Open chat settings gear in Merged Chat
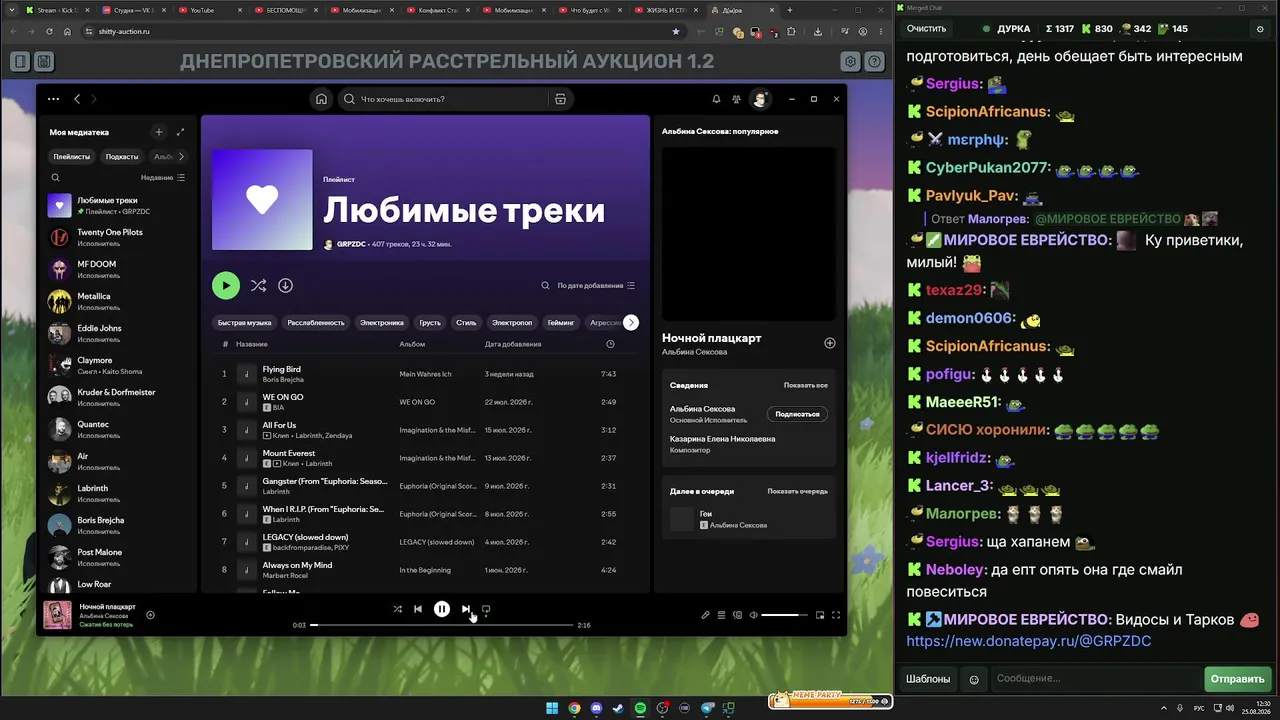This screenshot has width=1280, height=720. (1259, 29)
